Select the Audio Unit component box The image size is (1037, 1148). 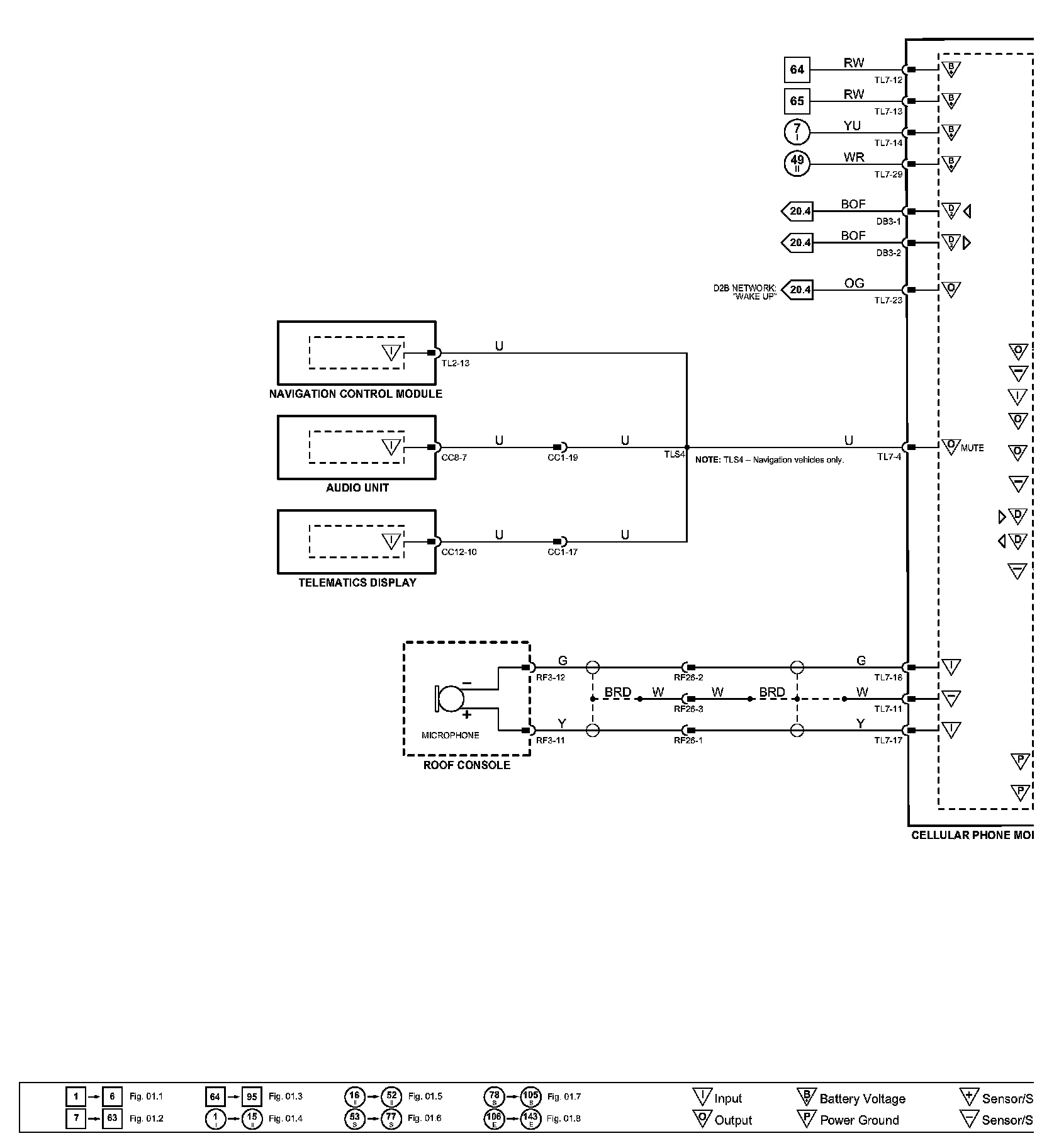point(356,447)
